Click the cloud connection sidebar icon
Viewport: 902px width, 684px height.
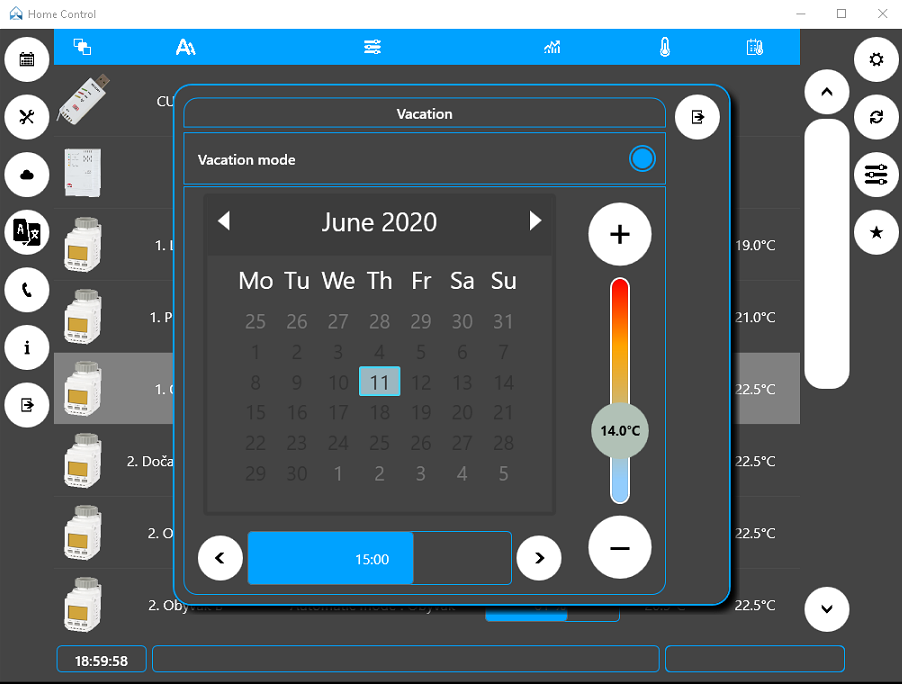click(x=26, y=174)
